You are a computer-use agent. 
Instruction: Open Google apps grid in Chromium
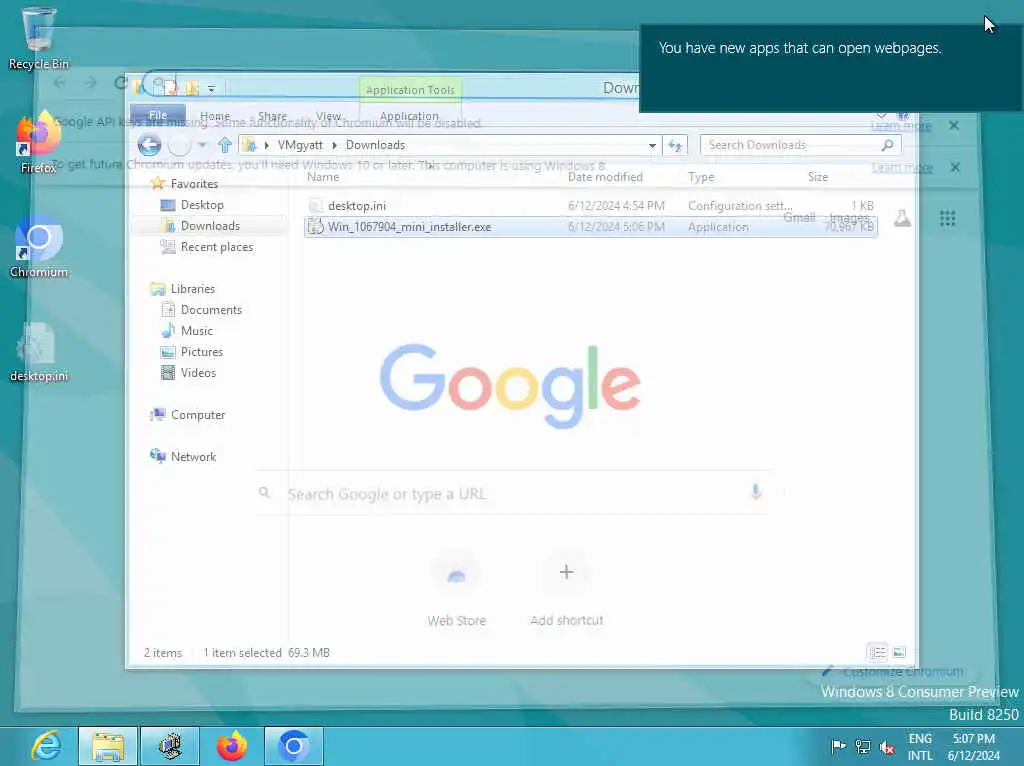(947, 218)
